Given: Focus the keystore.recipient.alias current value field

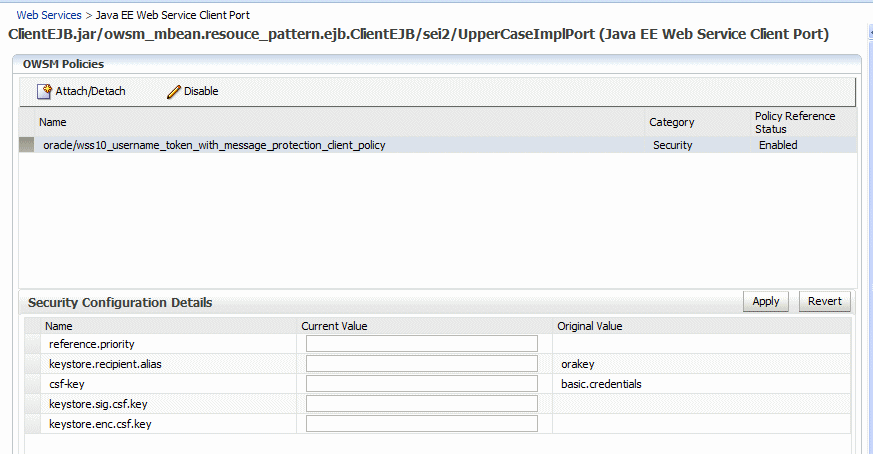Looking at the screenshot, I should click(421, 364).
